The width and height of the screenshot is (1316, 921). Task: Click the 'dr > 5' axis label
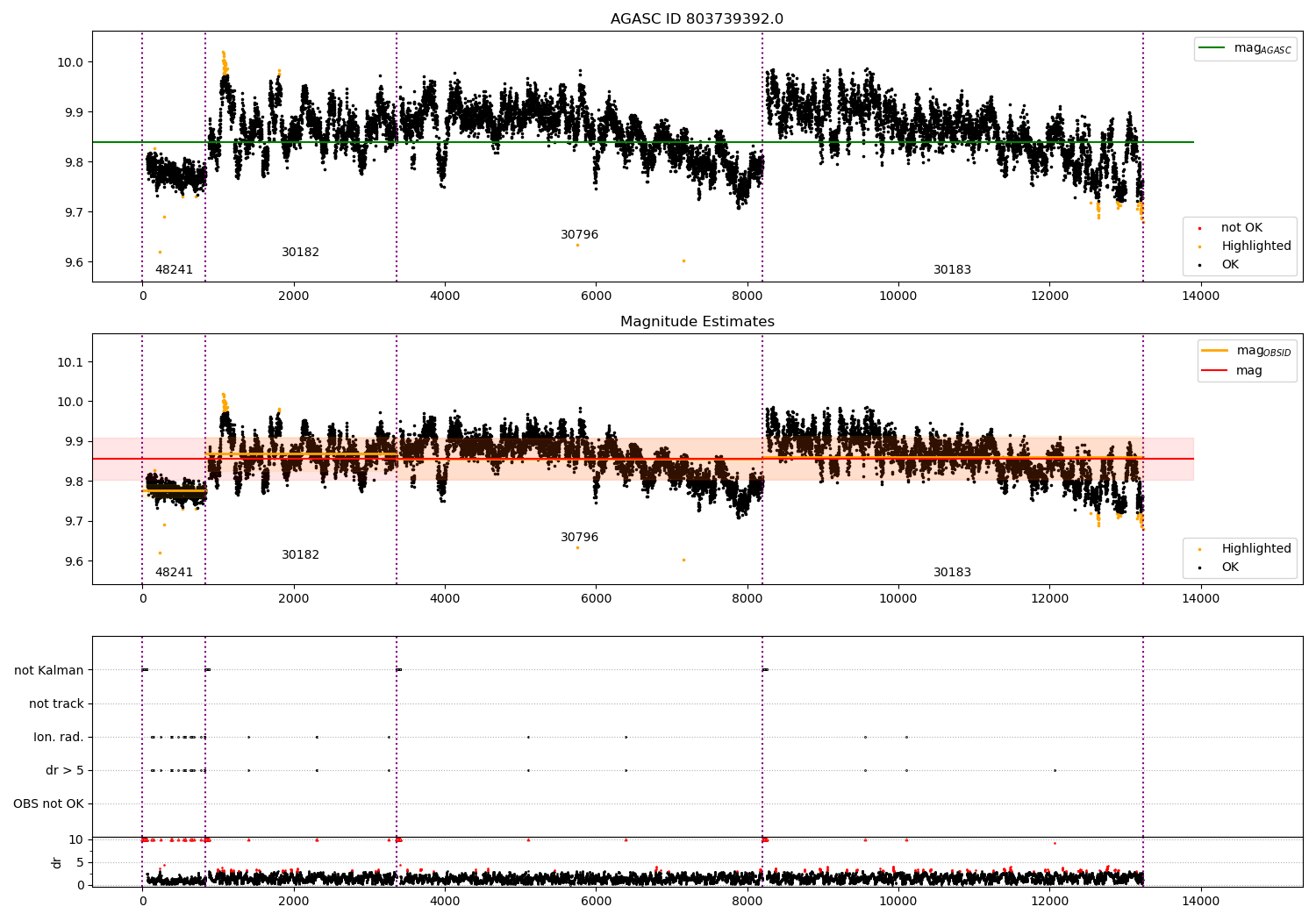pos(65,771)
